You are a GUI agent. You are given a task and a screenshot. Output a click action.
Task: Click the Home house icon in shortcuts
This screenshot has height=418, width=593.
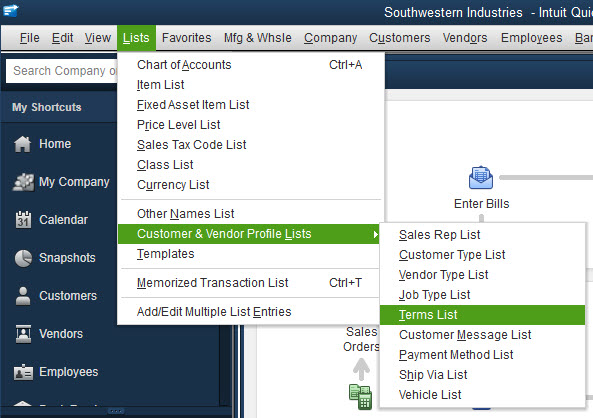pos(22,144)
